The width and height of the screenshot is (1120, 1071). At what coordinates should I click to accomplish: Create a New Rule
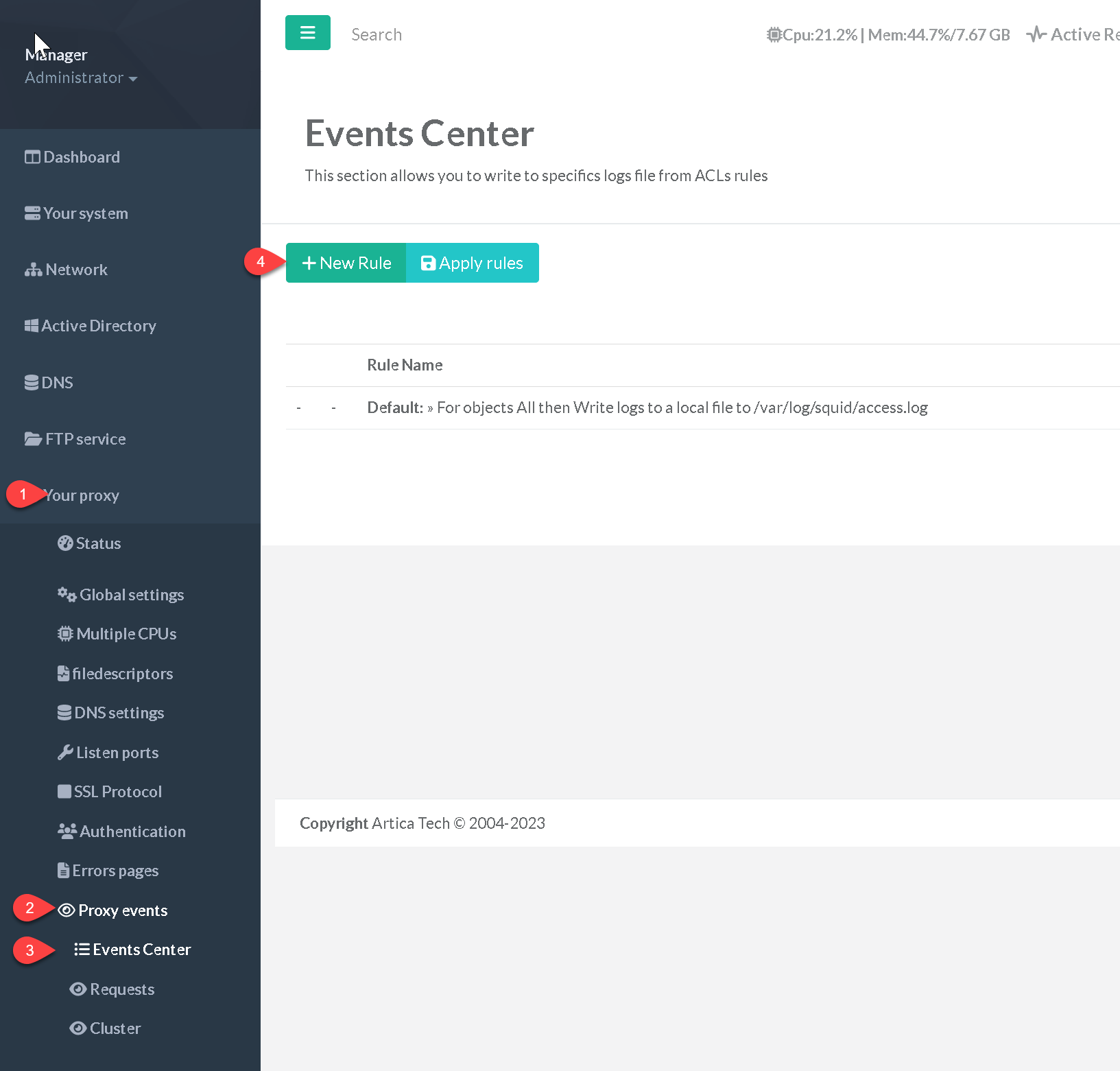pyautogui.click(x=346, y=263)
